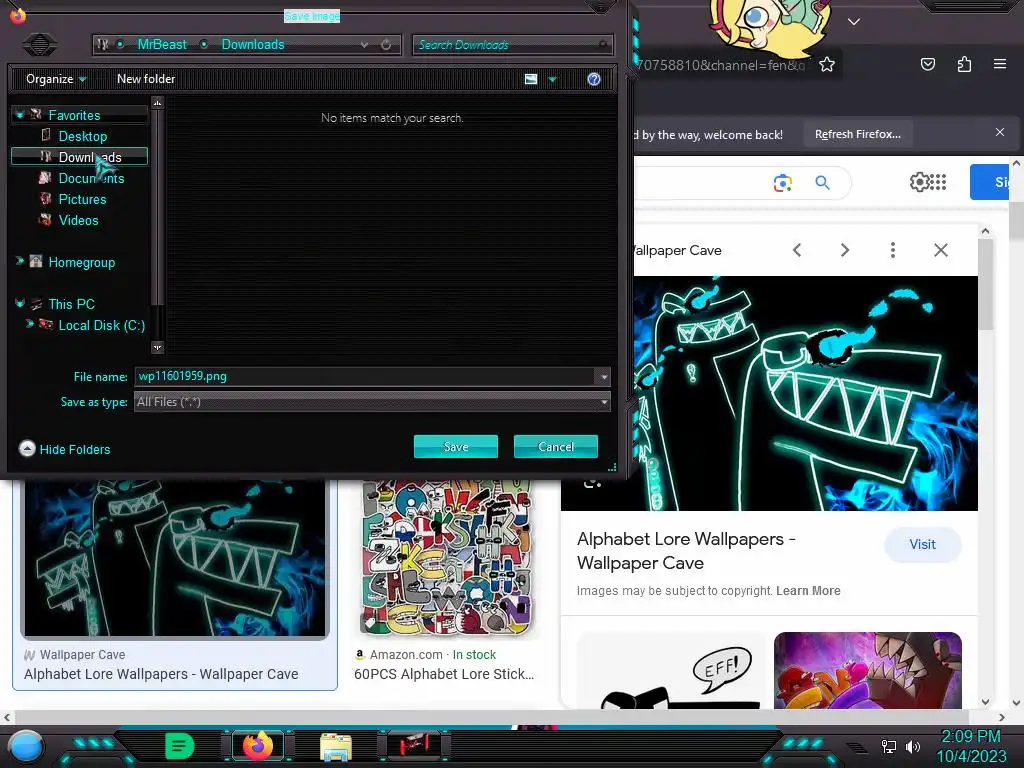The height and width of the screenshot is (768, 1024).
Task: Open File Explorer from the taskbar
Action: 336,746
